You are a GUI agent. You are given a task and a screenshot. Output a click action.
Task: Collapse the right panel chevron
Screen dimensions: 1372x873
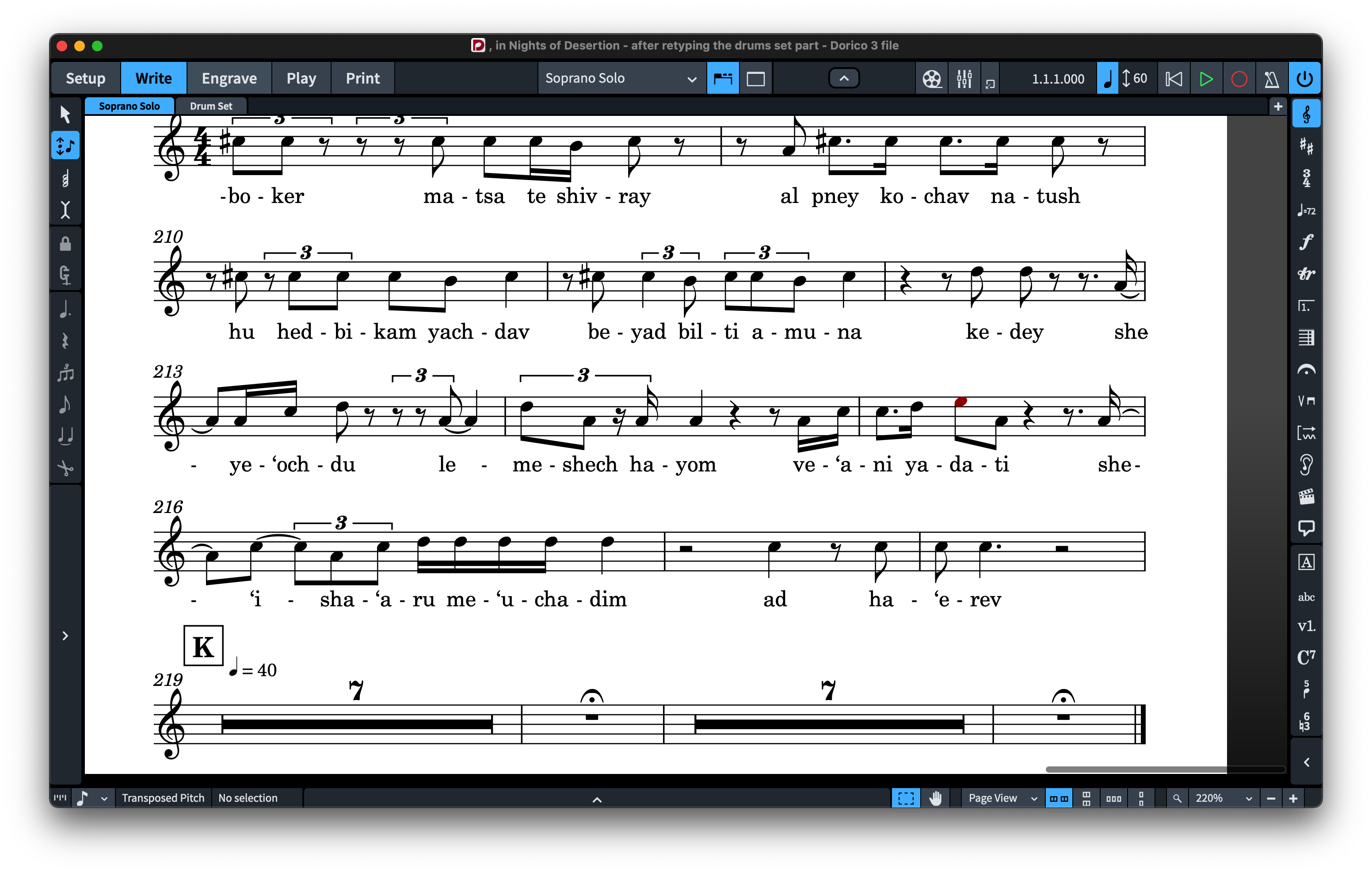1306,762
